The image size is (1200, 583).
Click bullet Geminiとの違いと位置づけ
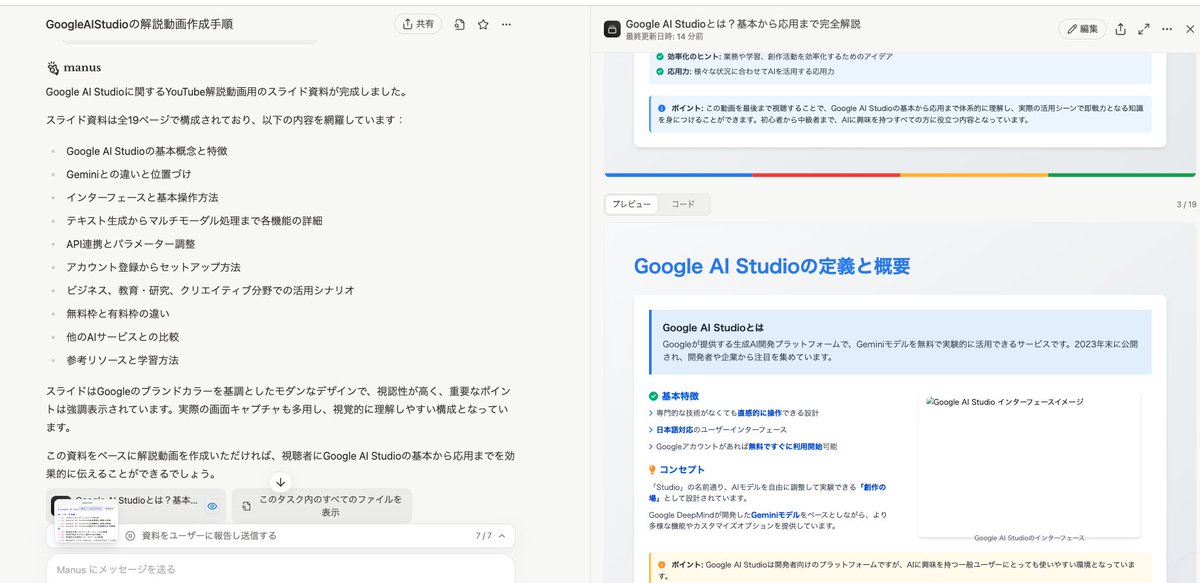pyautogui.click(x=128, y=174)
